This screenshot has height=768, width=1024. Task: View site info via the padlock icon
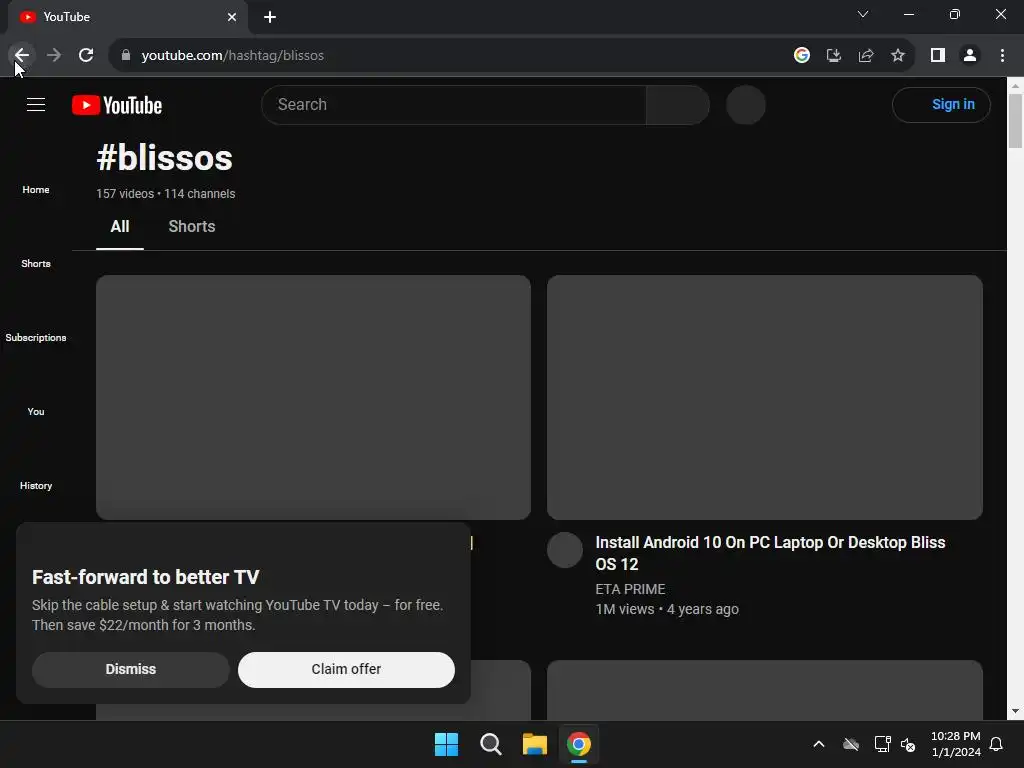tap(126, 56)
